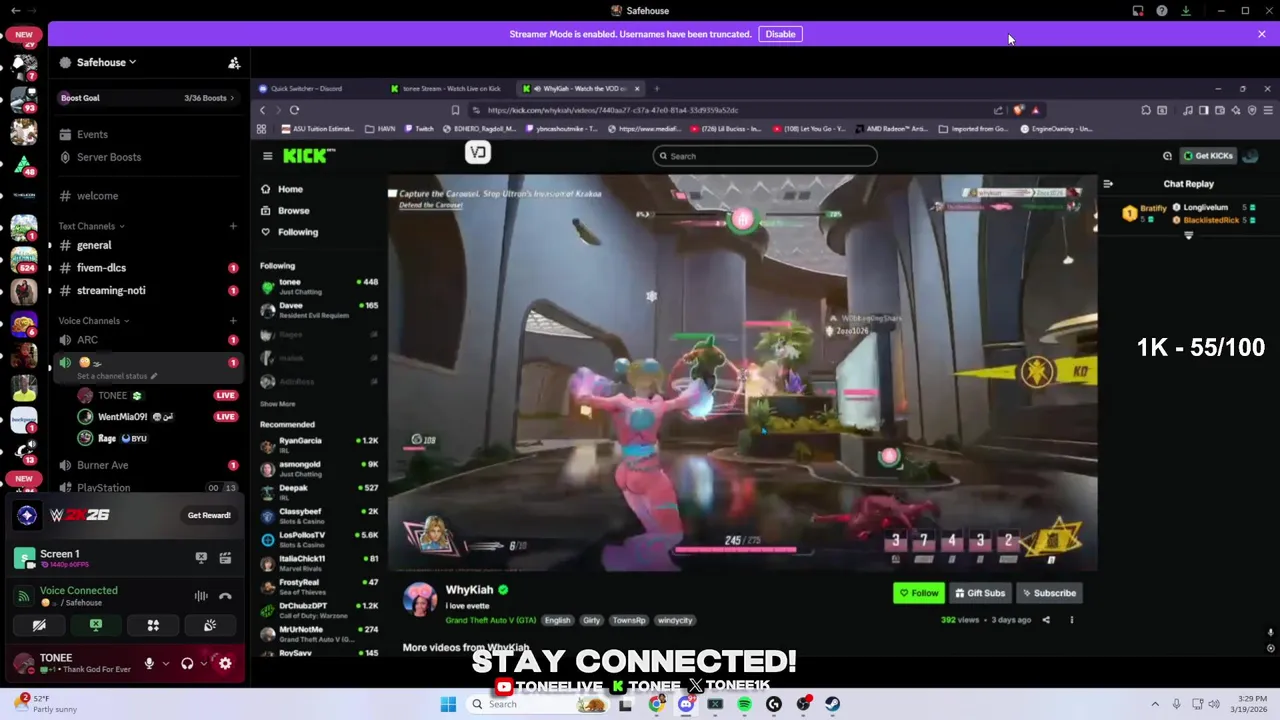Open asmongold in the Recommended list

pyautogui.click(x=318, y=469)
